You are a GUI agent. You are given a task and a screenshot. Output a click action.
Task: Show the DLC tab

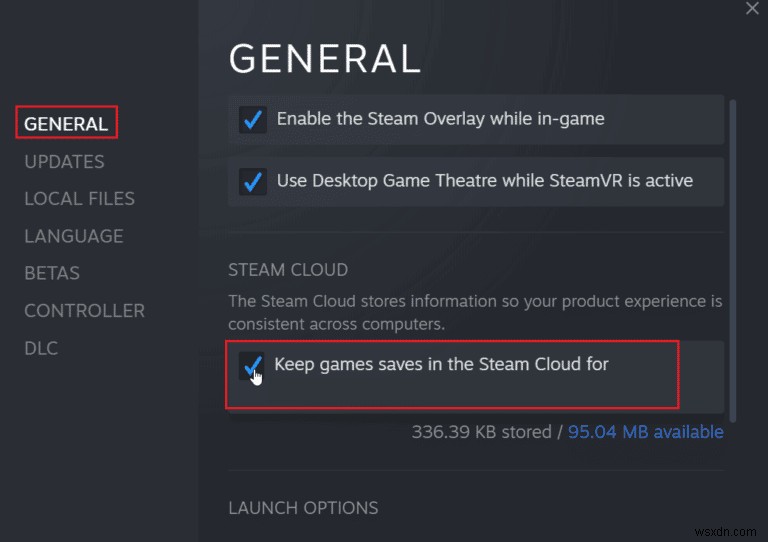tap(41, 348)
